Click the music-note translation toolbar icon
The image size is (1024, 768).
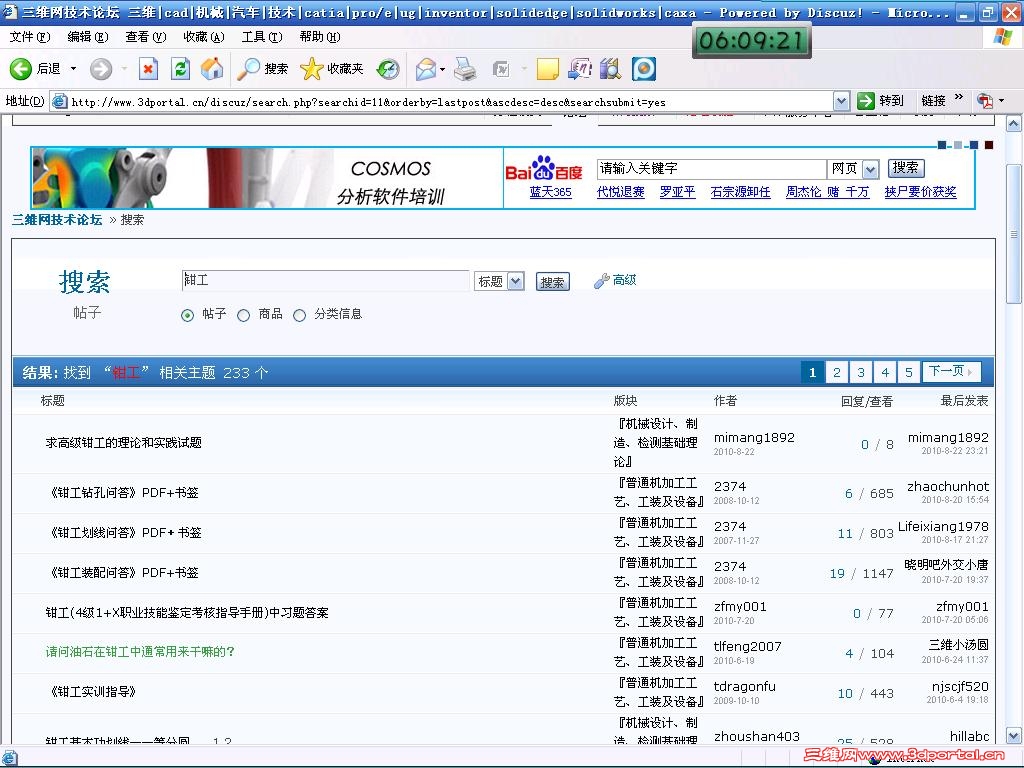(579, 69)
